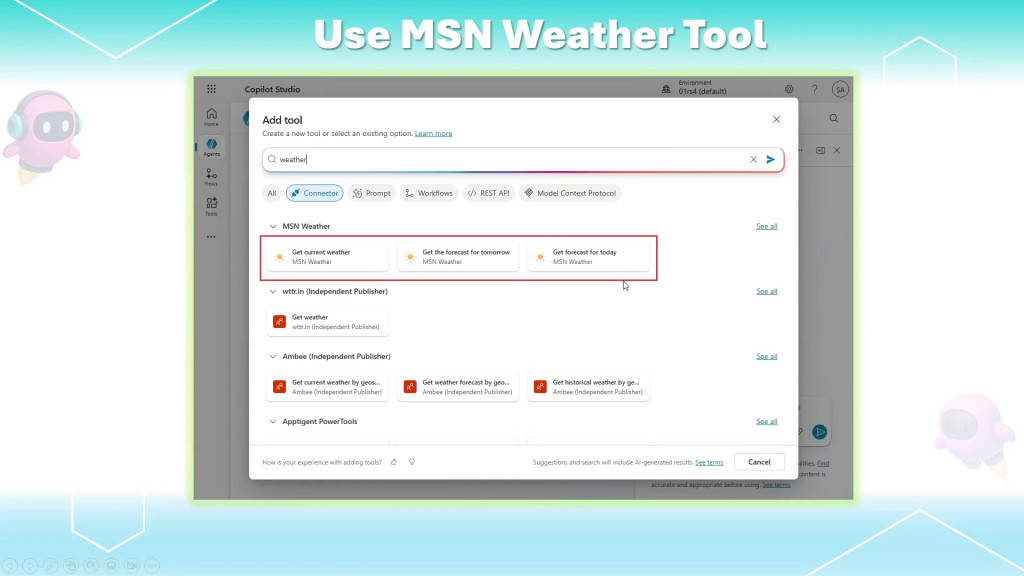
Task: Choose the Get forecast for today tool
Action: point(588,257)
